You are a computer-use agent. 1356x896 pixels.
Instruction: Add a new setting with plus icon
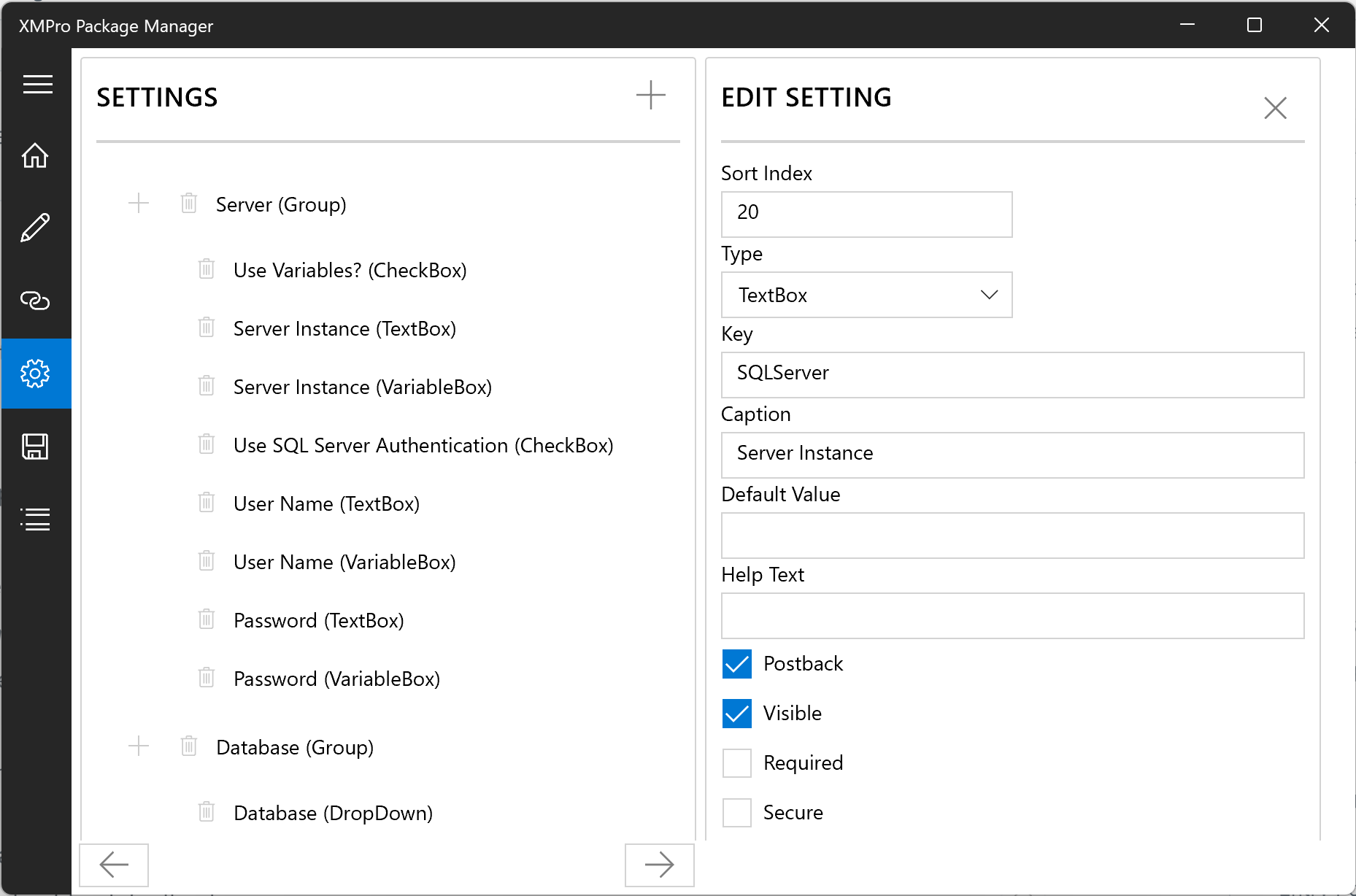click(x=650, y=96)
